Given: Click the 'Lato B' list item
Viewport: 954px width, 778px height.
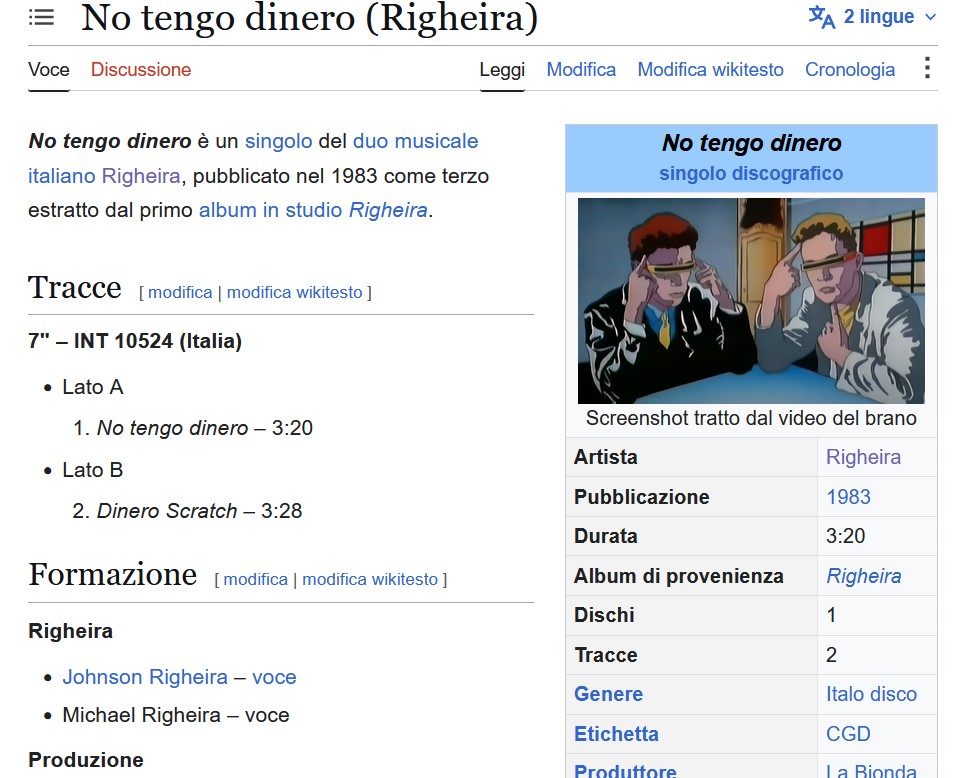Looking at the screenshot, I should tap(92, 470).
